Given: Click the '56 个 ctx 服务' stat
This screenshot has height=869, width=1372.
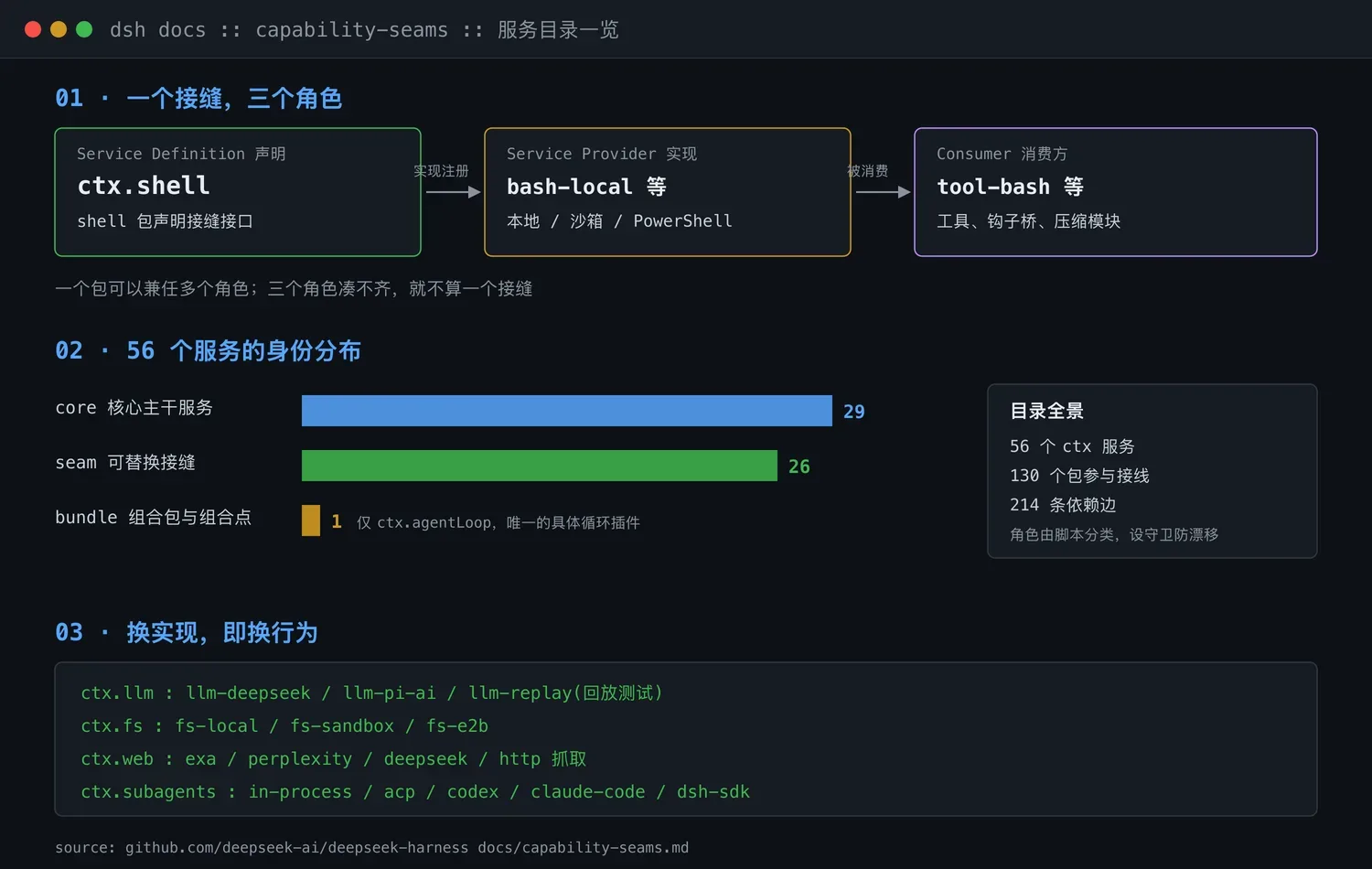Looking at the screenshot, I should (x=1072, y=446).
